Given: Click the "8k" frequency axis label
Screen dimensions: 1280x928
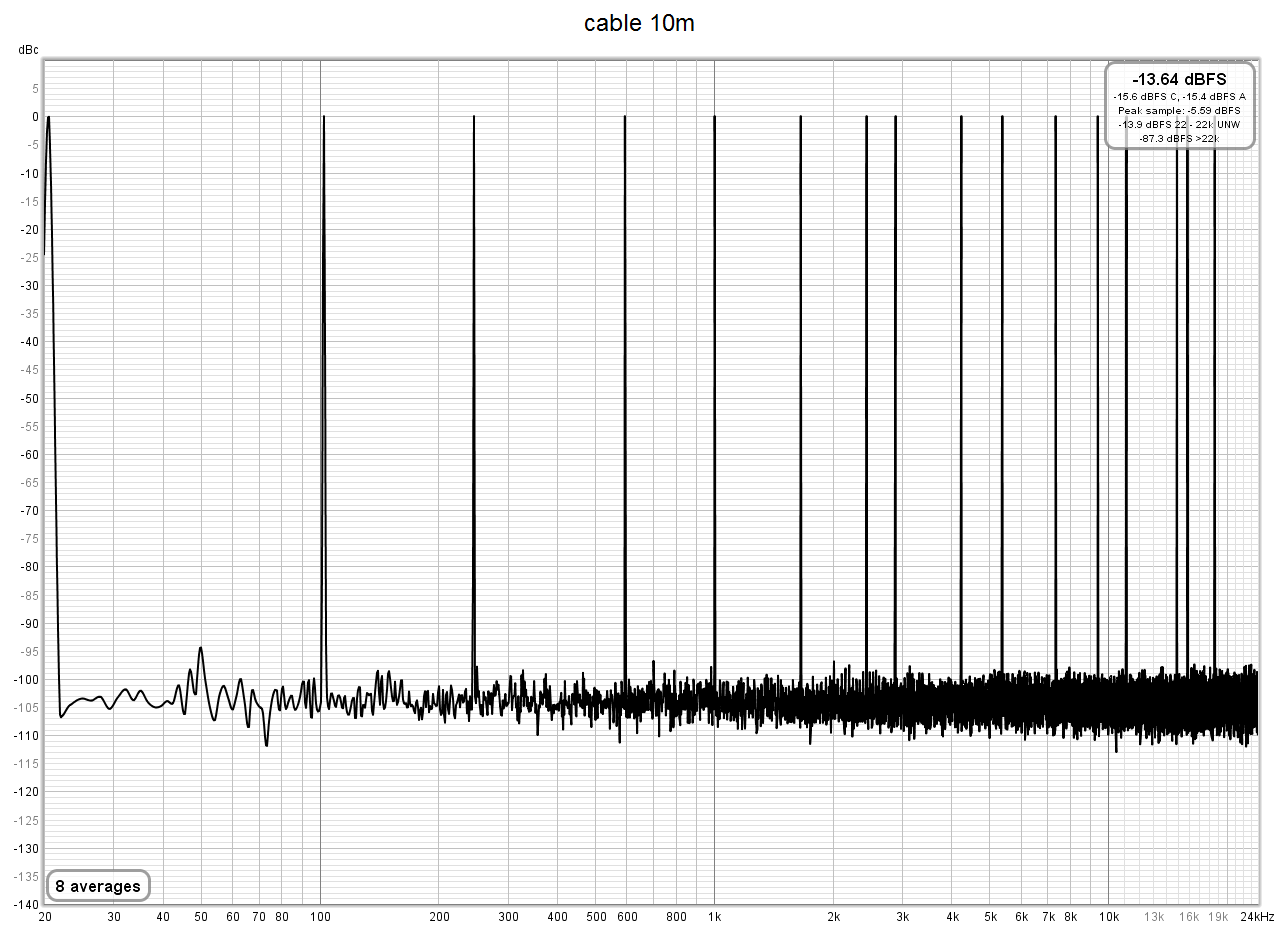Looking at the screenshot, I should tap(1071, 916).
